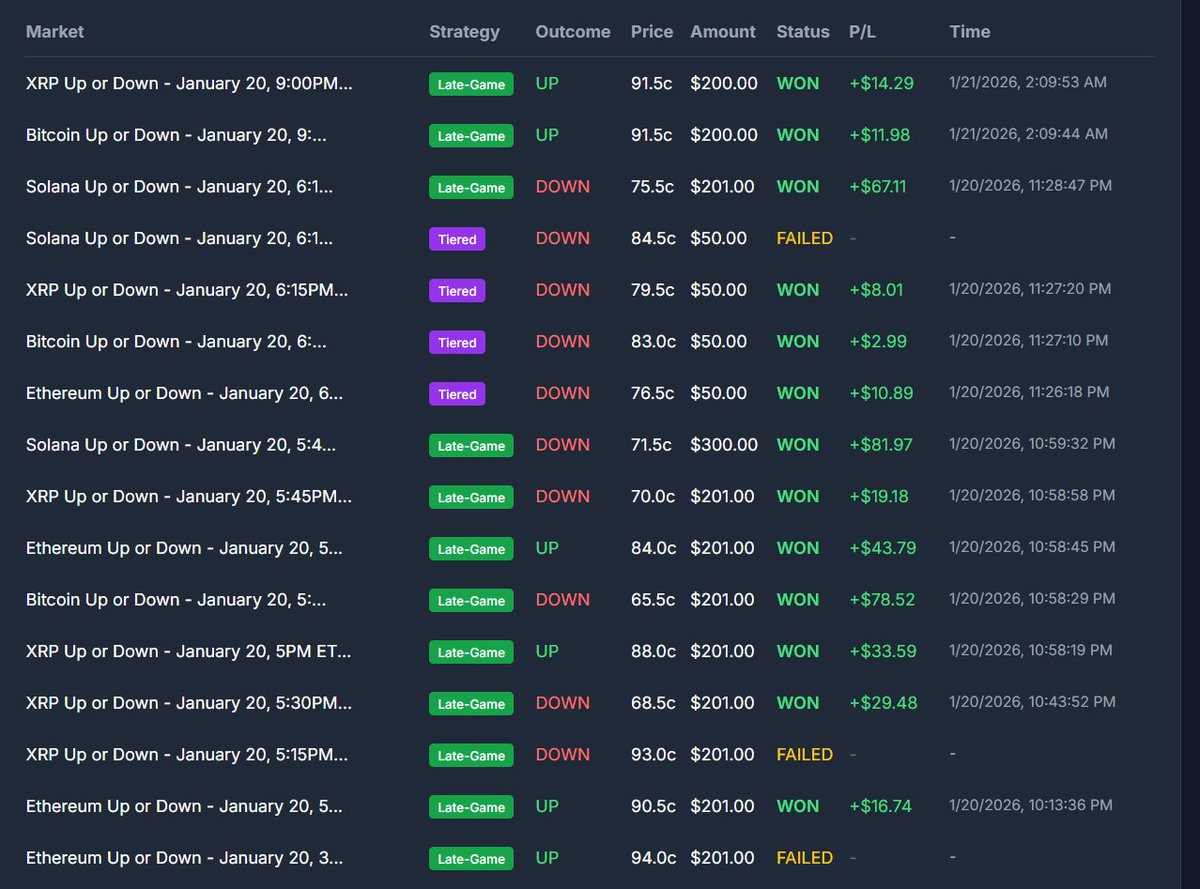
Task: Sort by the Time column header
Action: pyautogui.click(x=969, y=31)
